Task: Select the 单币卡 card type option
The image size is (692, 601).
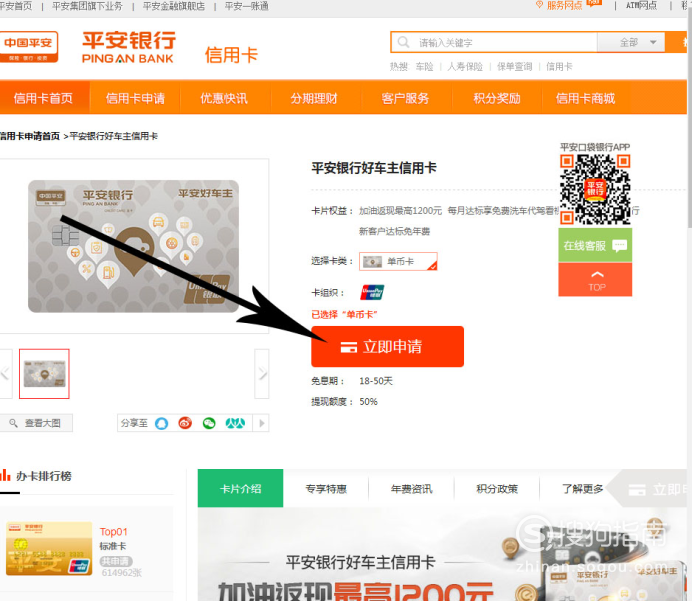Action: (x=398, y=261)
